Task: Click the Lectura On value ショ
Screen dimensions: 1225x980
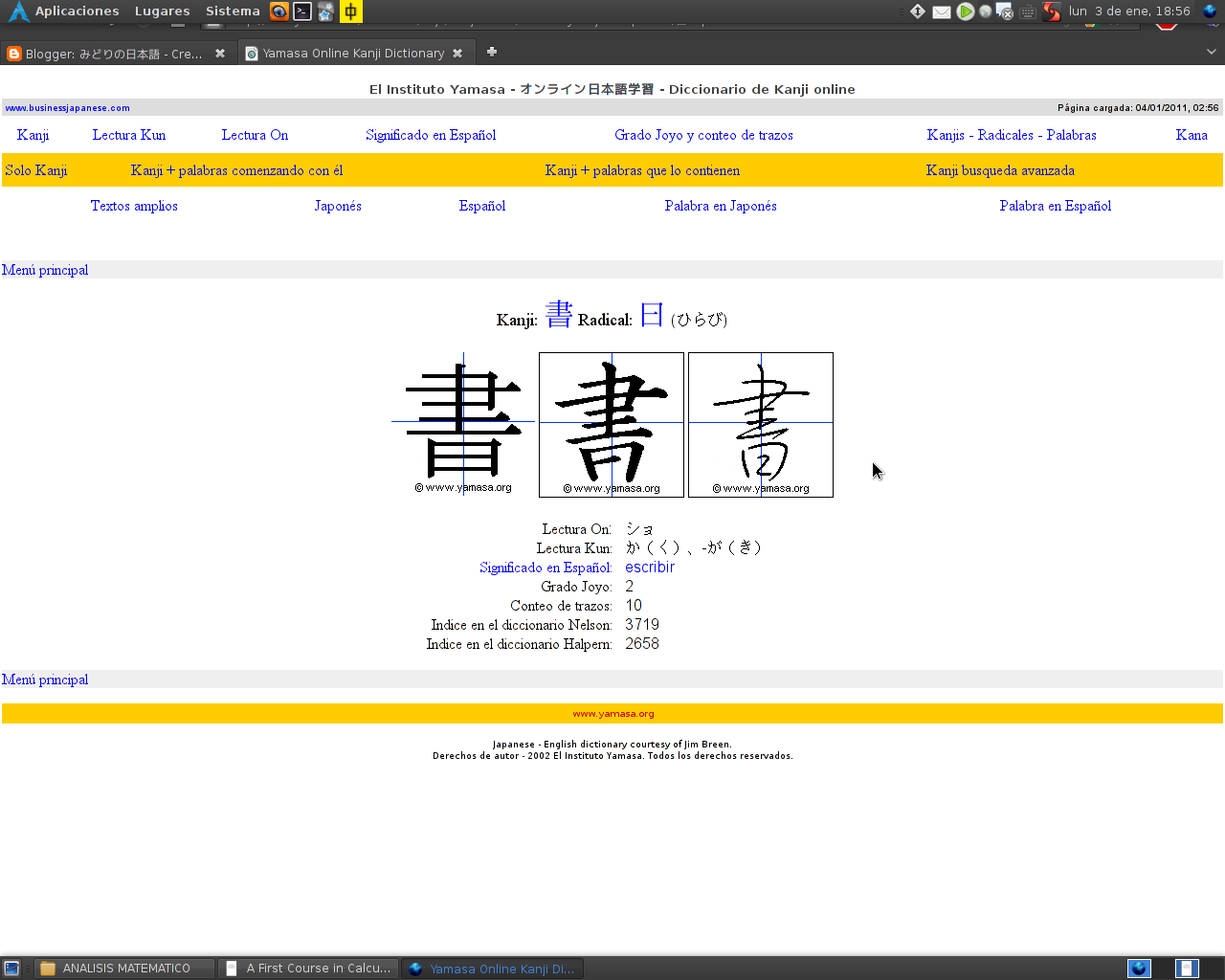Action: tap(640, 529)
